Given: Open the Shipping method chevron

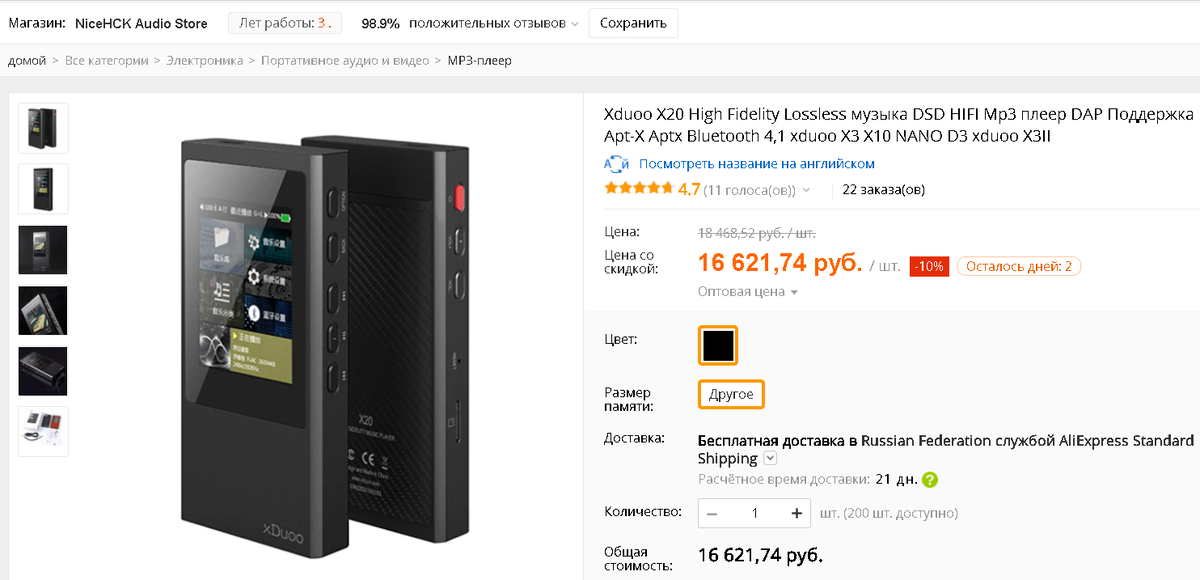Looking at the screenshot, I should (x=769, y=459).
